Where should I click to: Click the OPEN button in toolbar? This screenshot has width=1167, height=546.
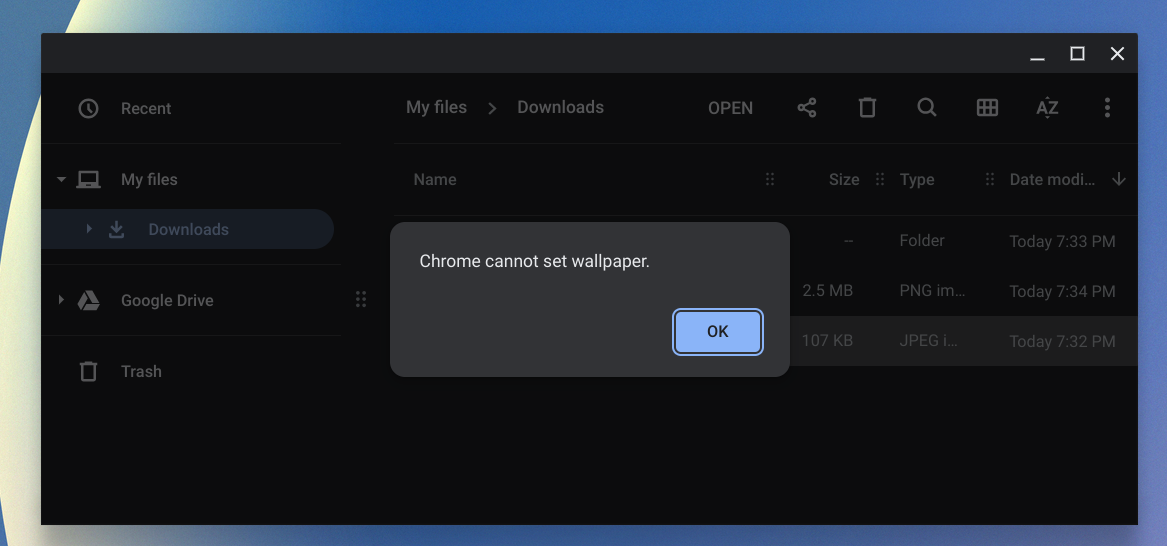coord(730,108)
